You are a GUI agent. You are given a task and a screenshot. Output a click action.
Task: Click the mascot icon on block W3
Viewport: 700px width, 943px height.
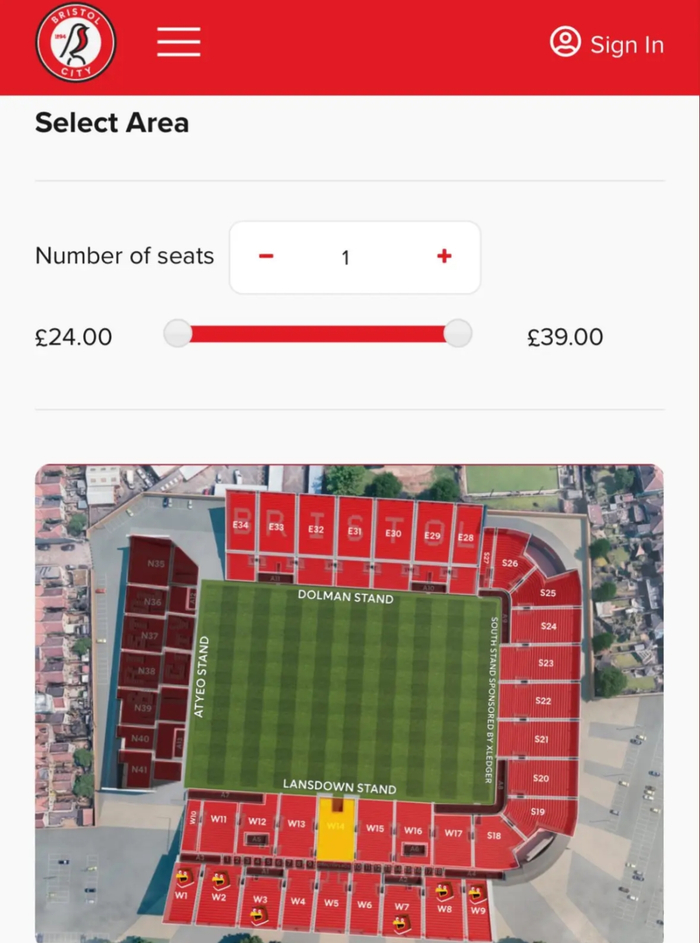[259, 914]
